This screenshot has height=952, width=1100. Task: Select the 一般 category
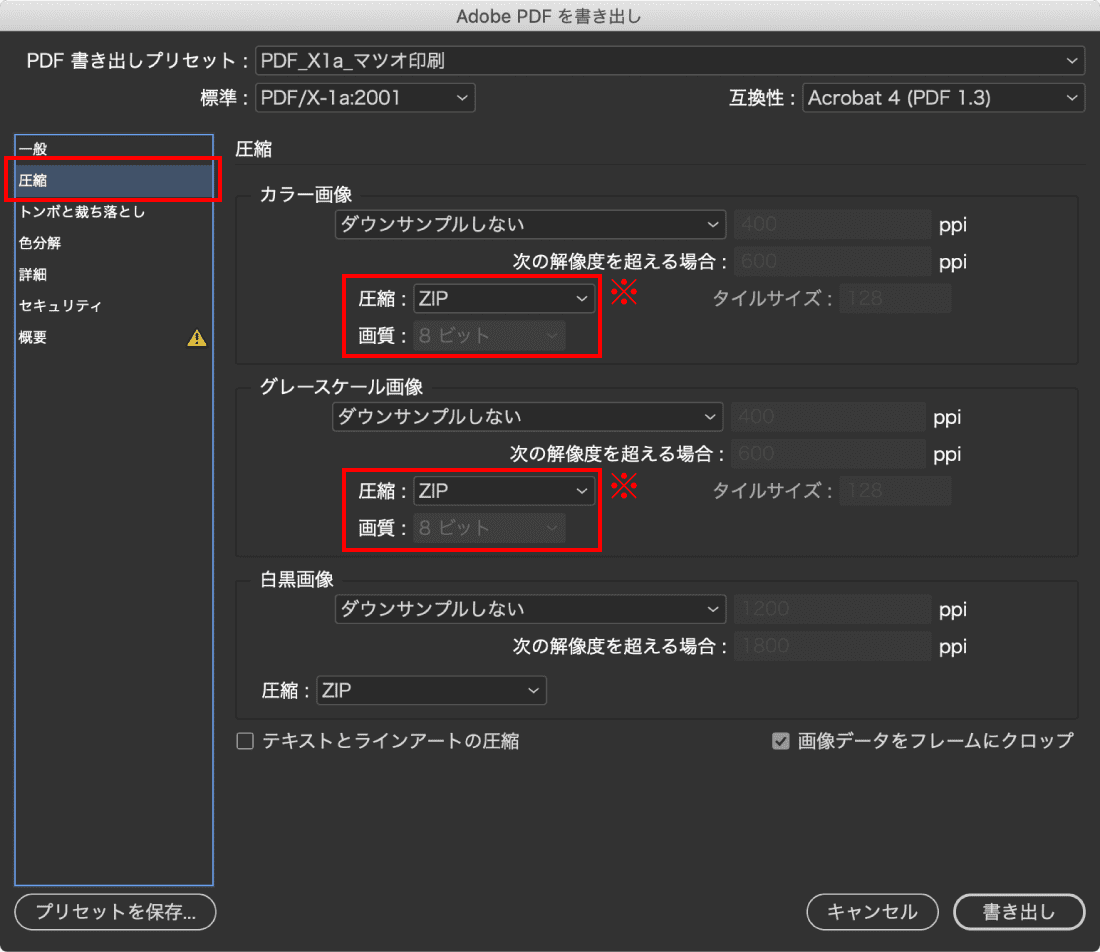114,149
